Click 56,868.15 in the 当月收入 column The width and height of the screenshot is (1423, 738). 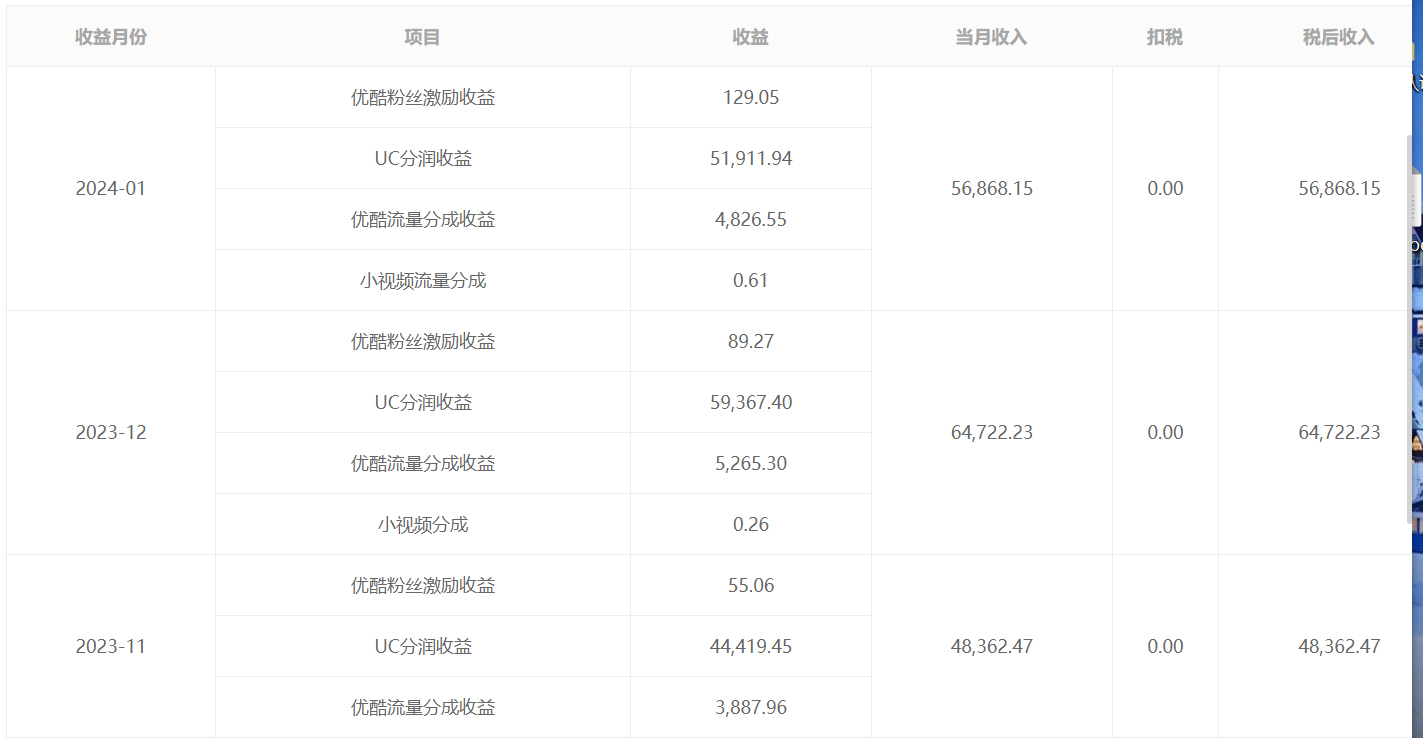pos(991,188)
